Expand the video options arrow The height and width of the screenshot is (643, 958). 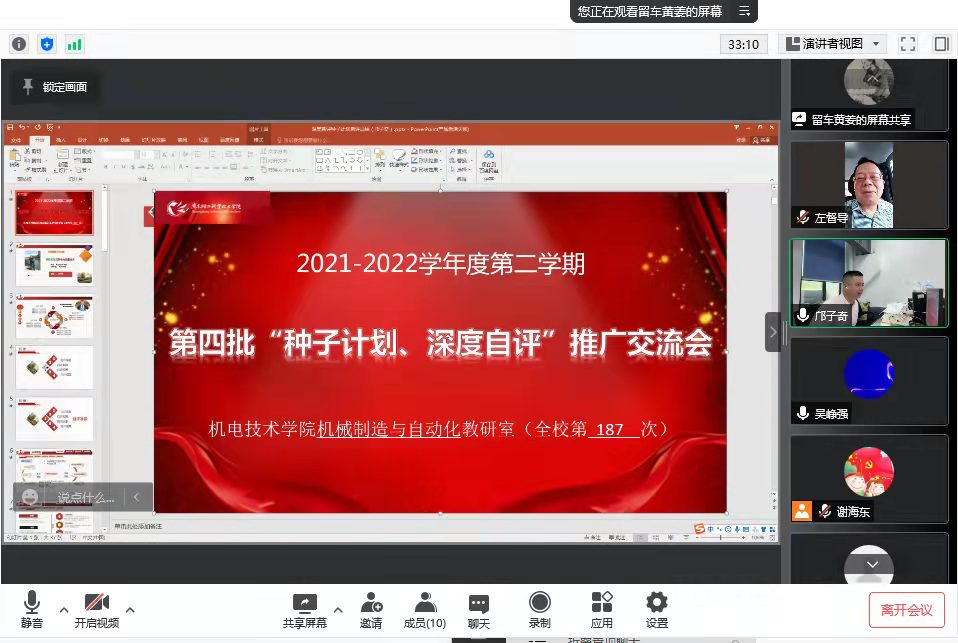pos(130,609)
